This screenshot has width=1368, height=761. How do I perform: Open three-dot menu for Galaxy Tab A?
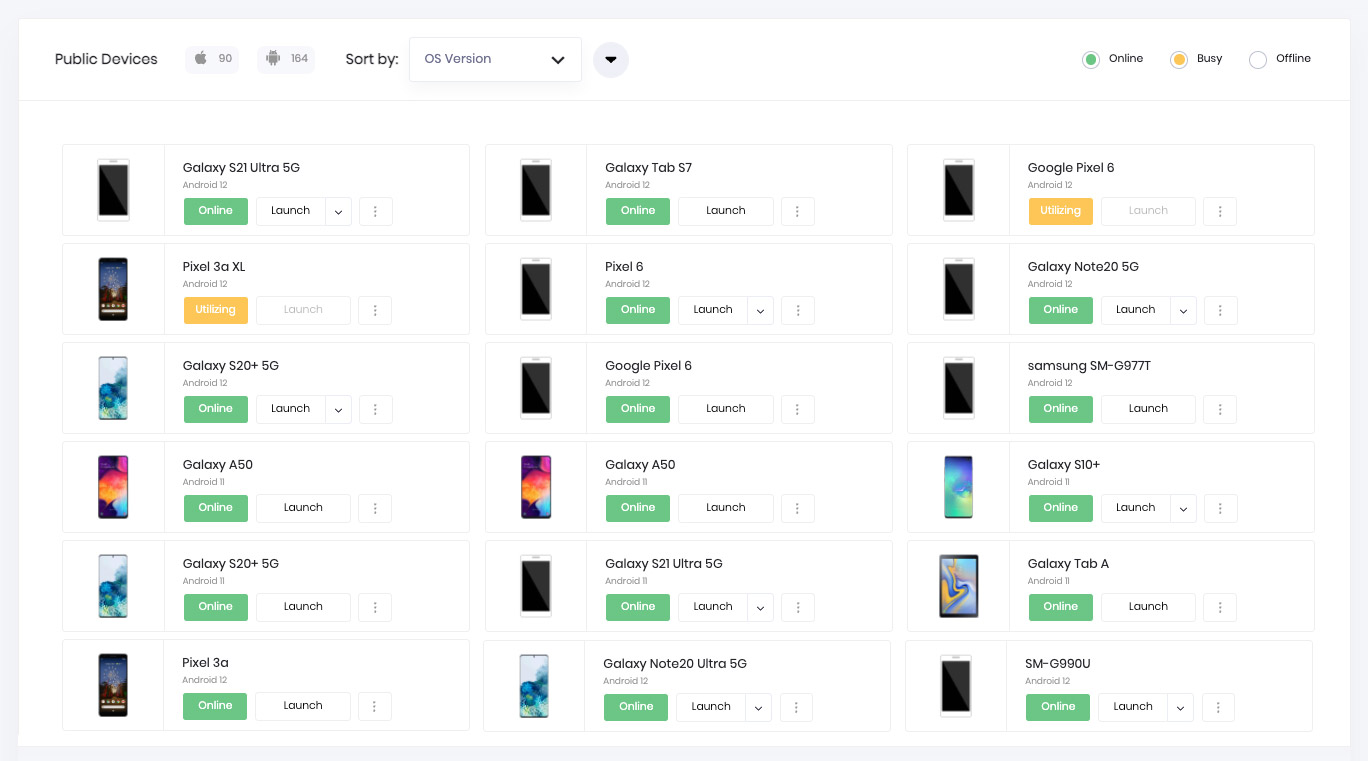[x=1220, y=607]
